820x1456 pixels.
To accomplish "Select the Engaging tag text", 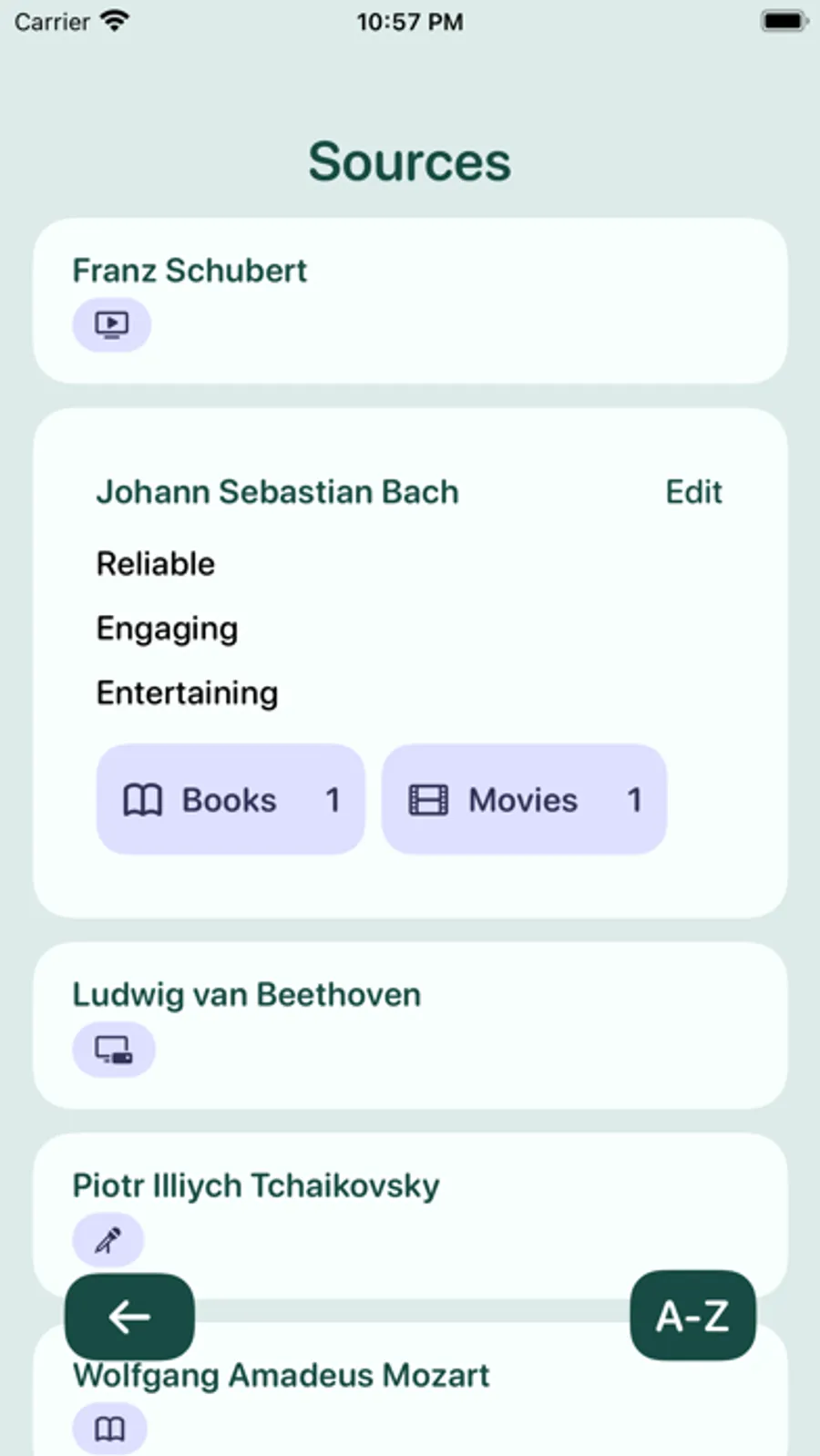I will pos(168,629).
